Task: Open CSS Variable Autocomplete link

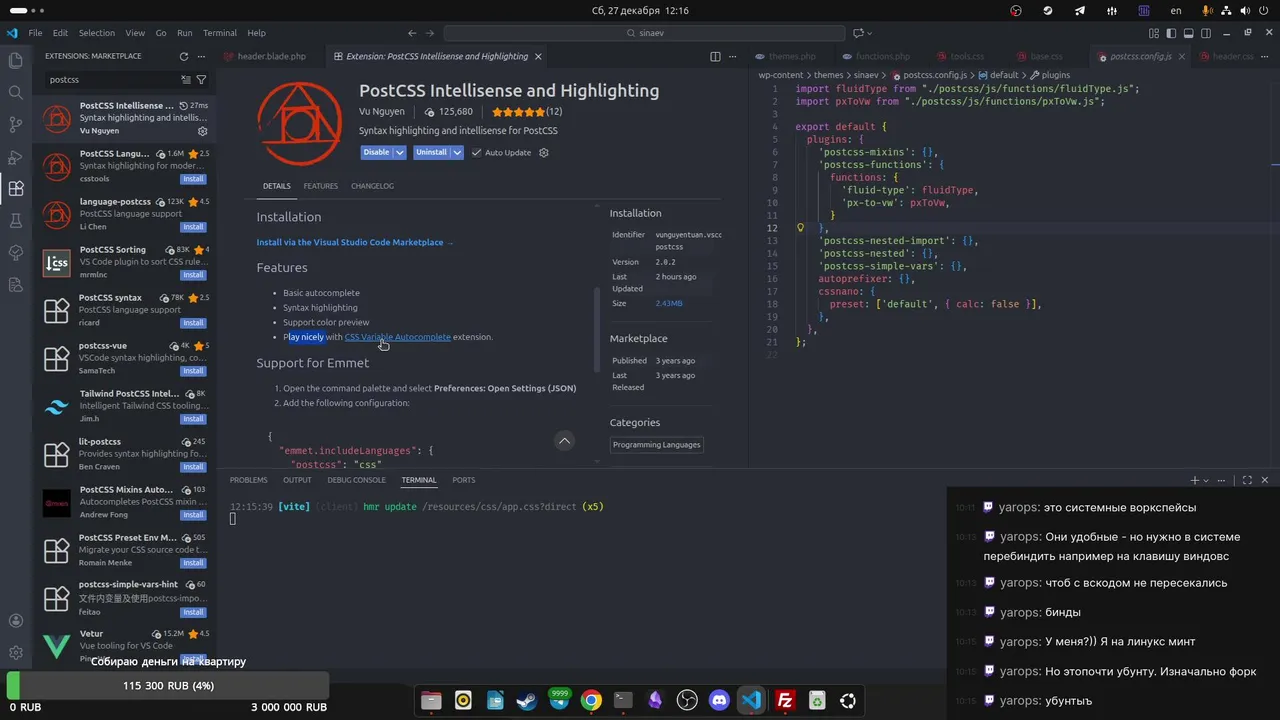Action: 398,337
